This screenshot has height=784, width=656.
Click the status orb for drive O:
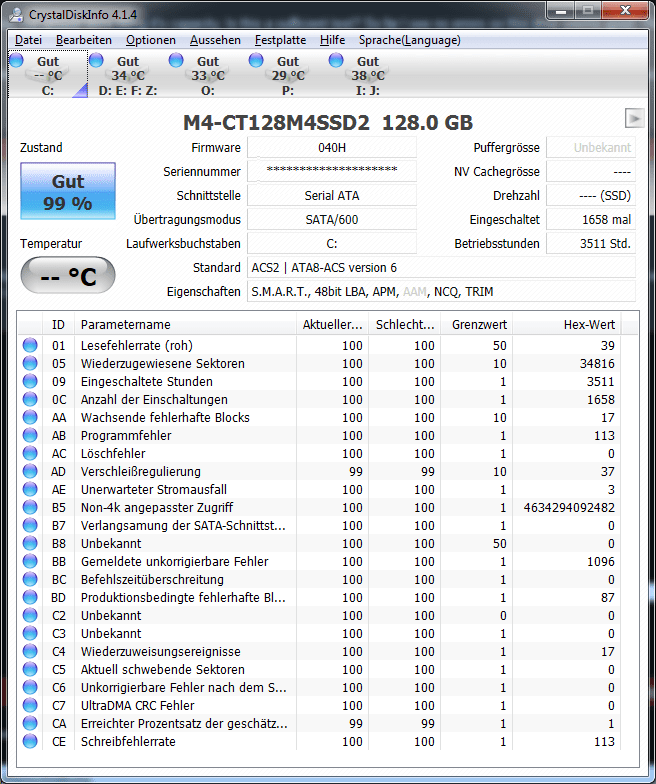[176, 60]
